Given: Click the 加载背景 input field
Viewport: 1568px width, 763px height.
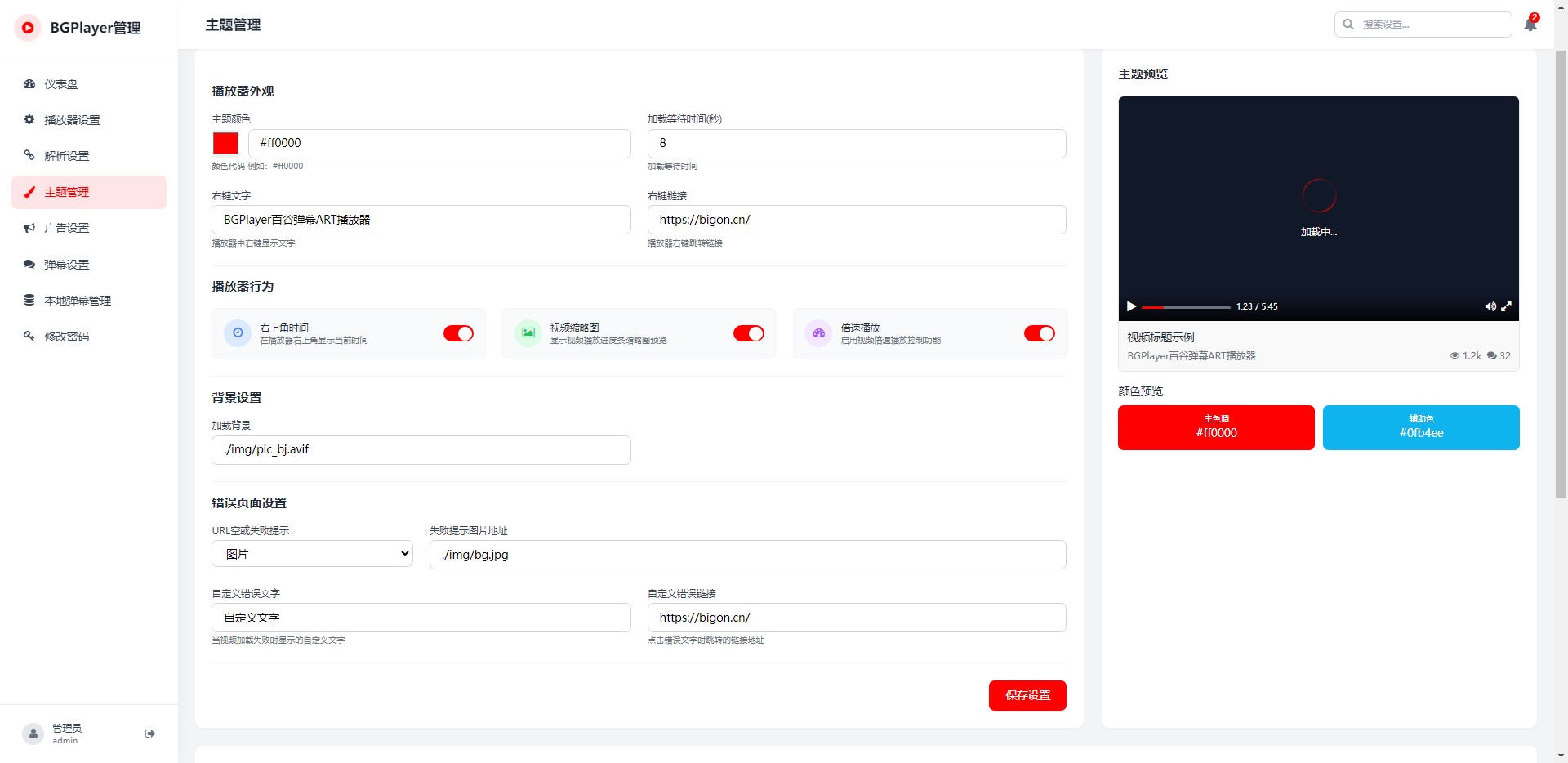Looking at the screenshot, I should 421,450.
